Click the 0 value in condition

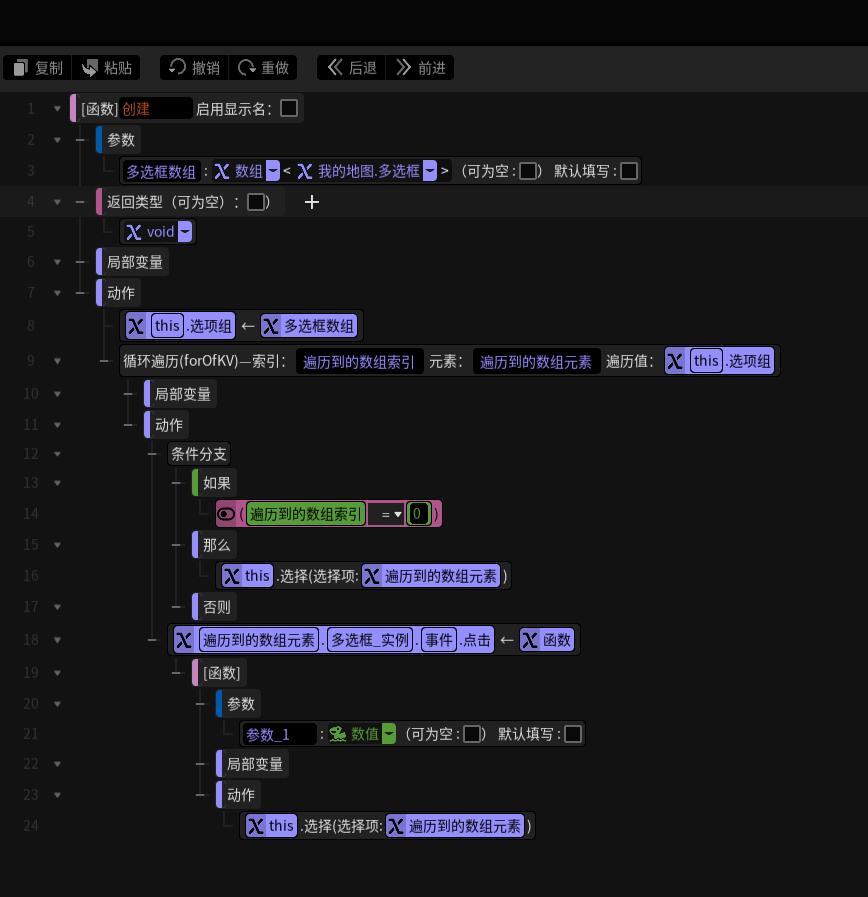point(417,514)
